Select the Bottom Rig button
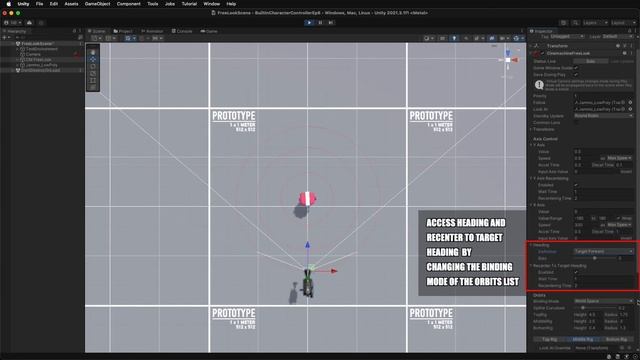Viewport: 640px width, 360px height. [616, 339]
